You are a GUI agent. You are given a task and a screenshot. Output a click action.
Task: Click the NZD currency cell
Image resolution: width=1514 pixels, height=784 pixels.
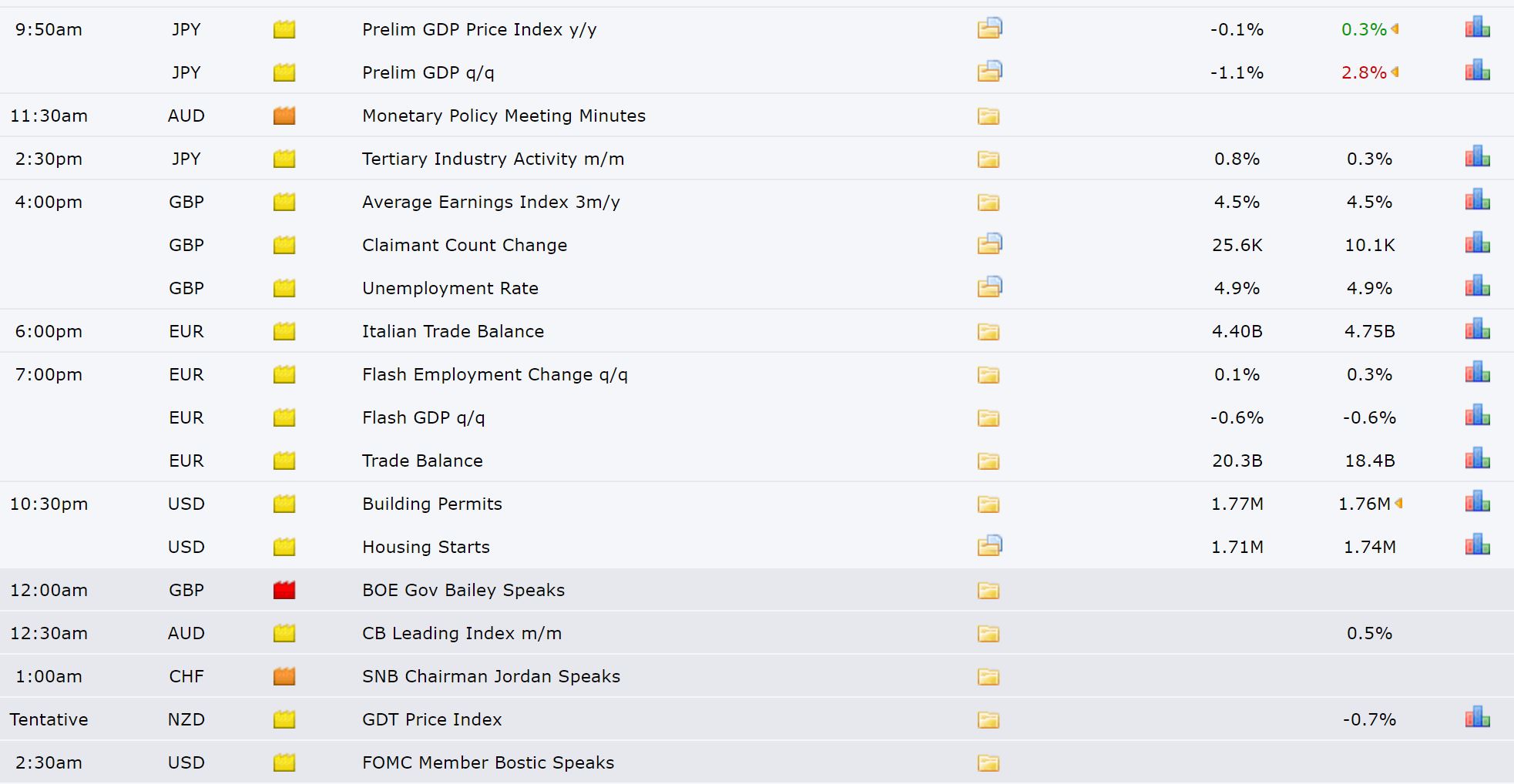(186, 720)
